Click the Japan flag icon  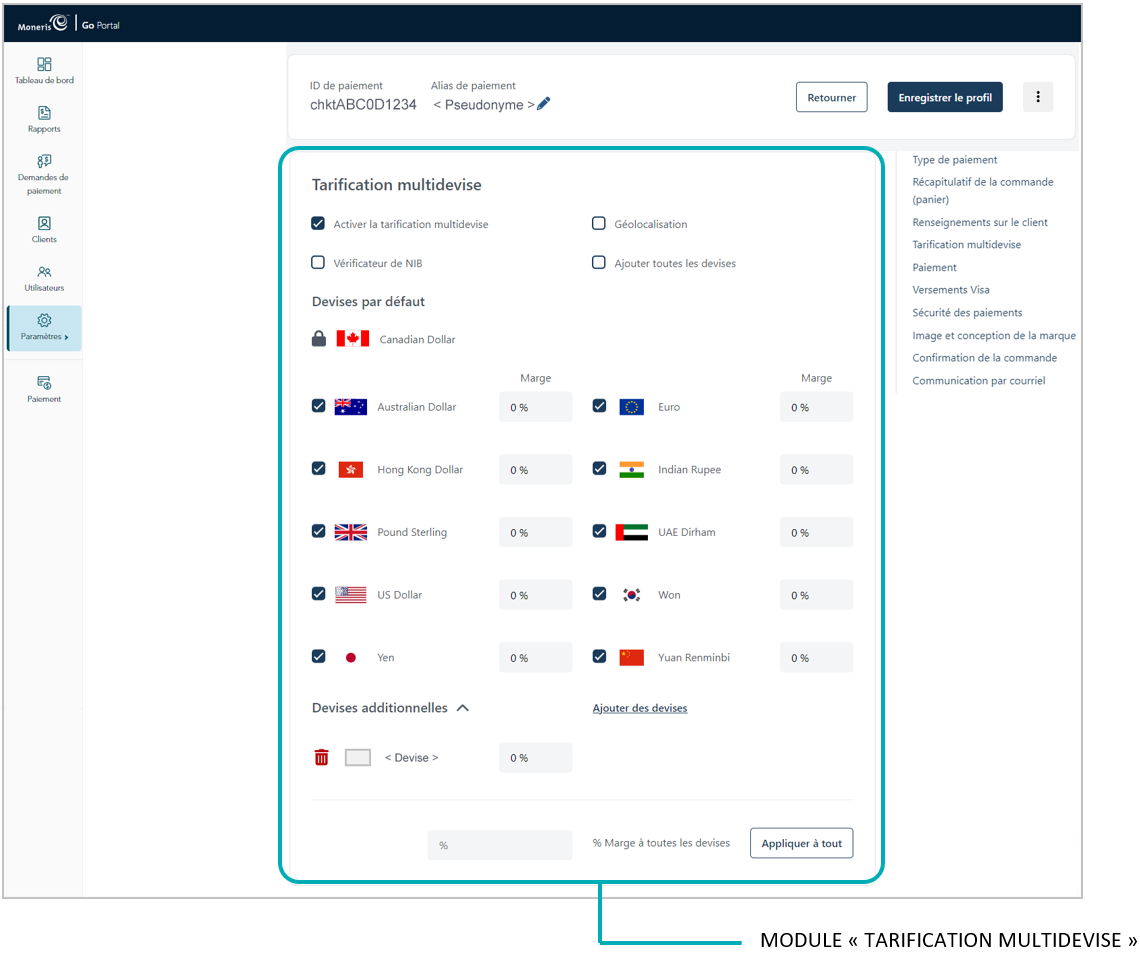click(350, 657)
